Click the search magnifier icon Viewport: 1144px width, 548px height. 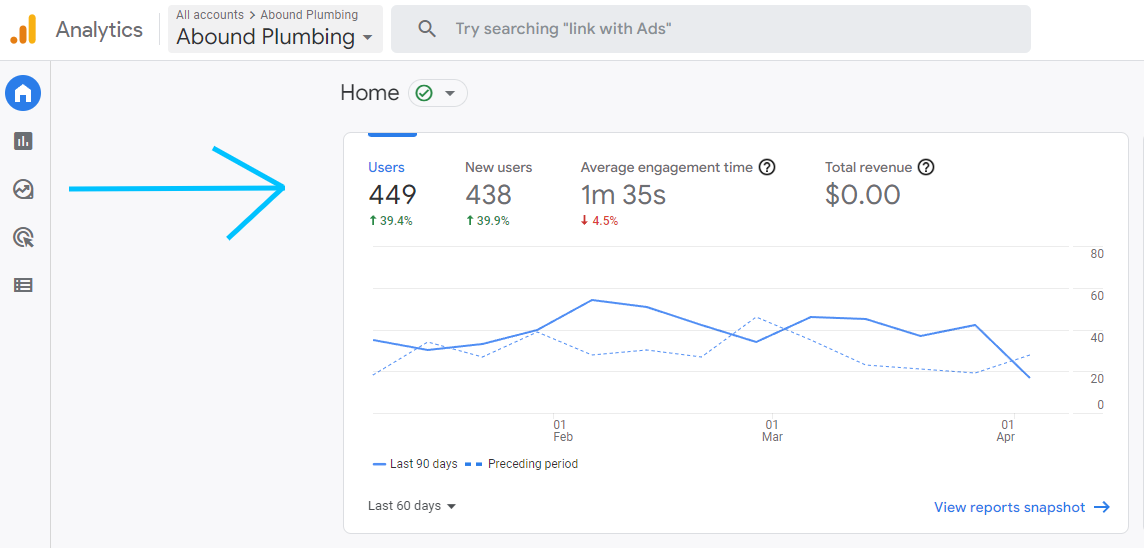pyautogui.click(x=427, y=29)
